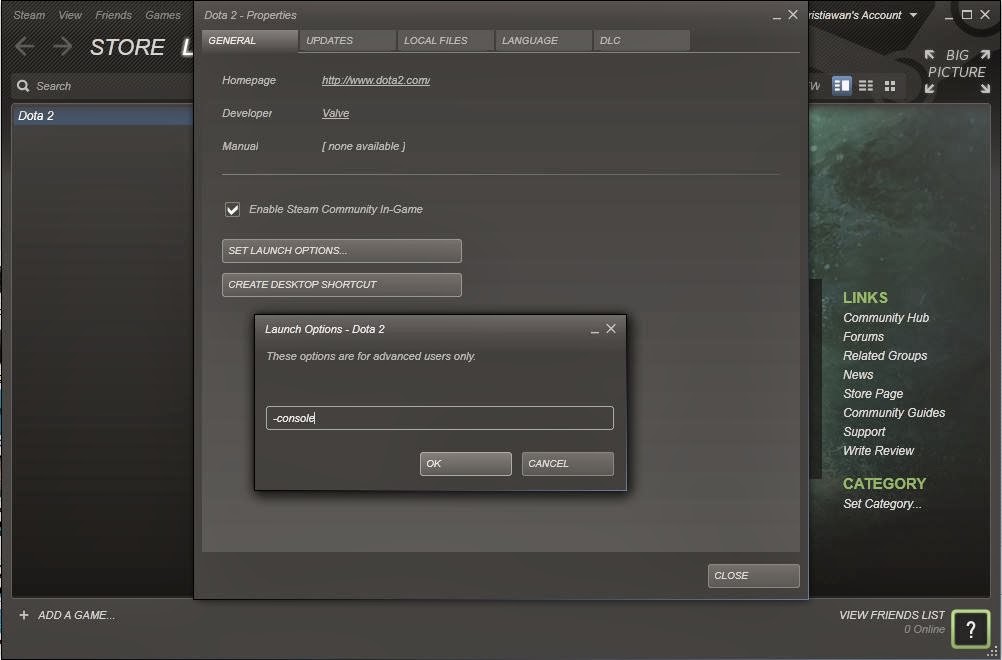Open the Friends menu
This screenshot has height=660, width=1002.
pyautogui.click(x=113, y=15)
